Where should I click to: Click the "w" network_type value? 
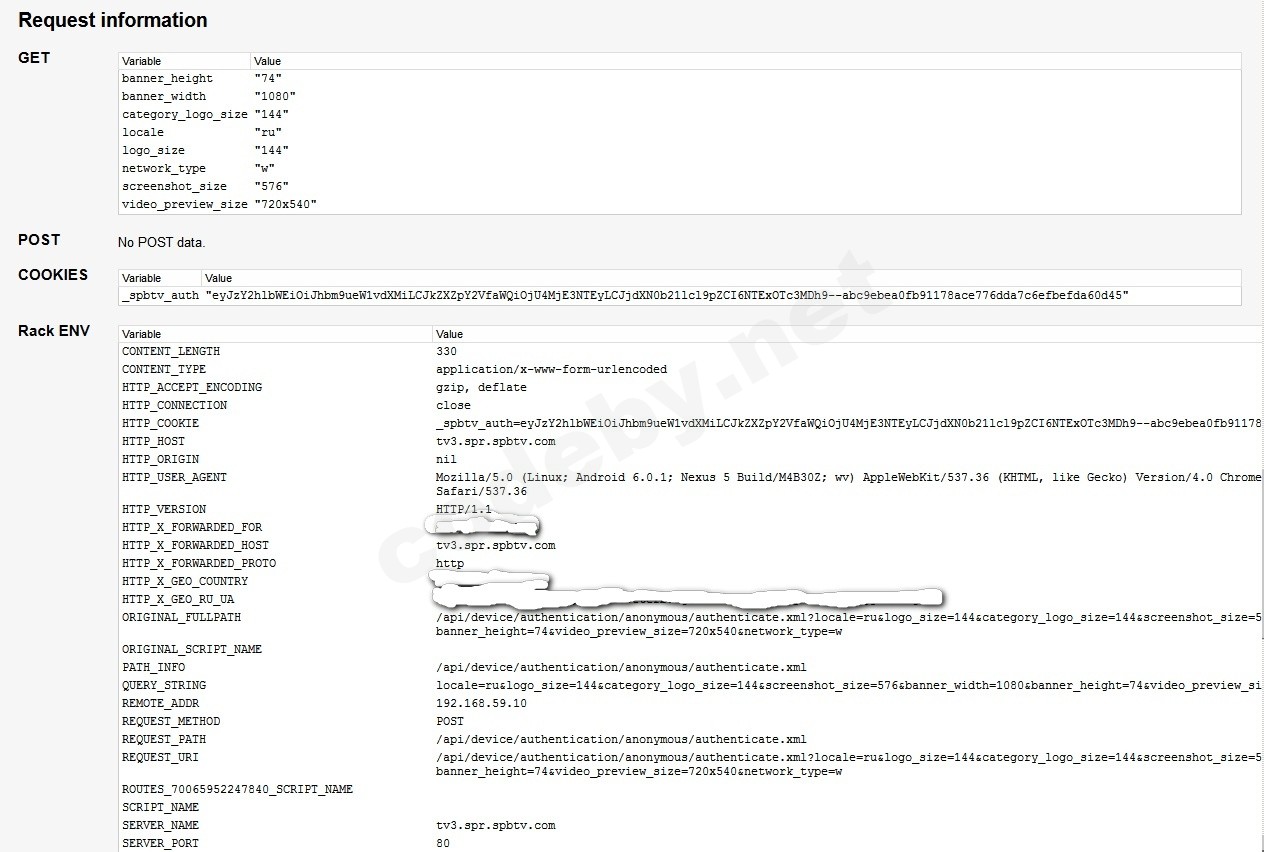pos(265,169)
